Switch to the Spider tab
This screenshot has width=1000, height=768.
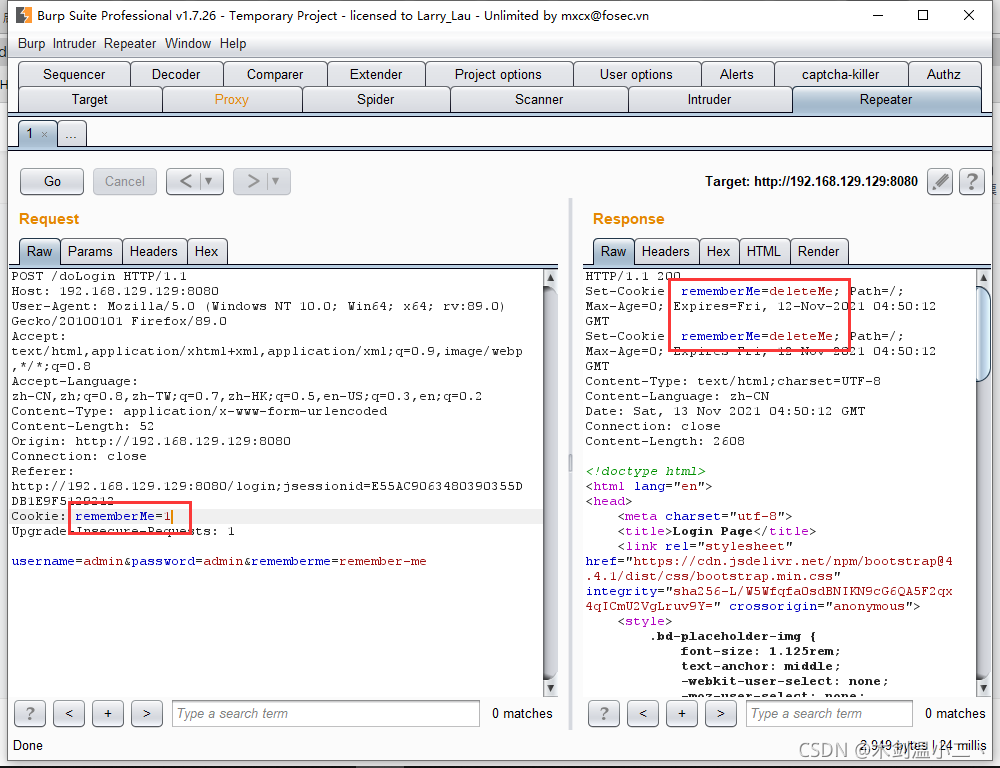click(376, 100)
